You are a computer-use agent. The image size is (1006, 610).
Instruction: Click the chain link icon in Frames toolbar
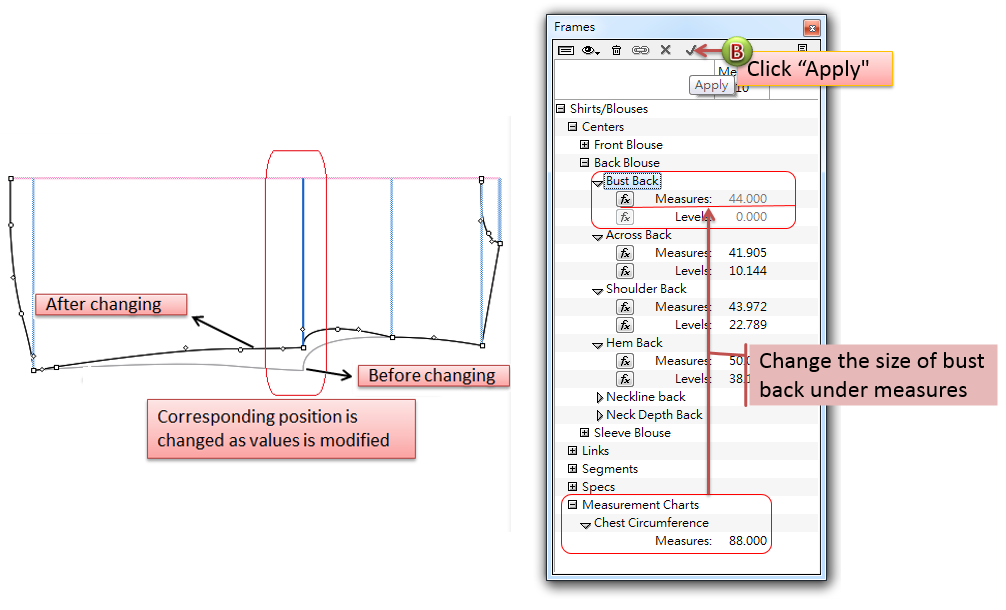[640, 50]
